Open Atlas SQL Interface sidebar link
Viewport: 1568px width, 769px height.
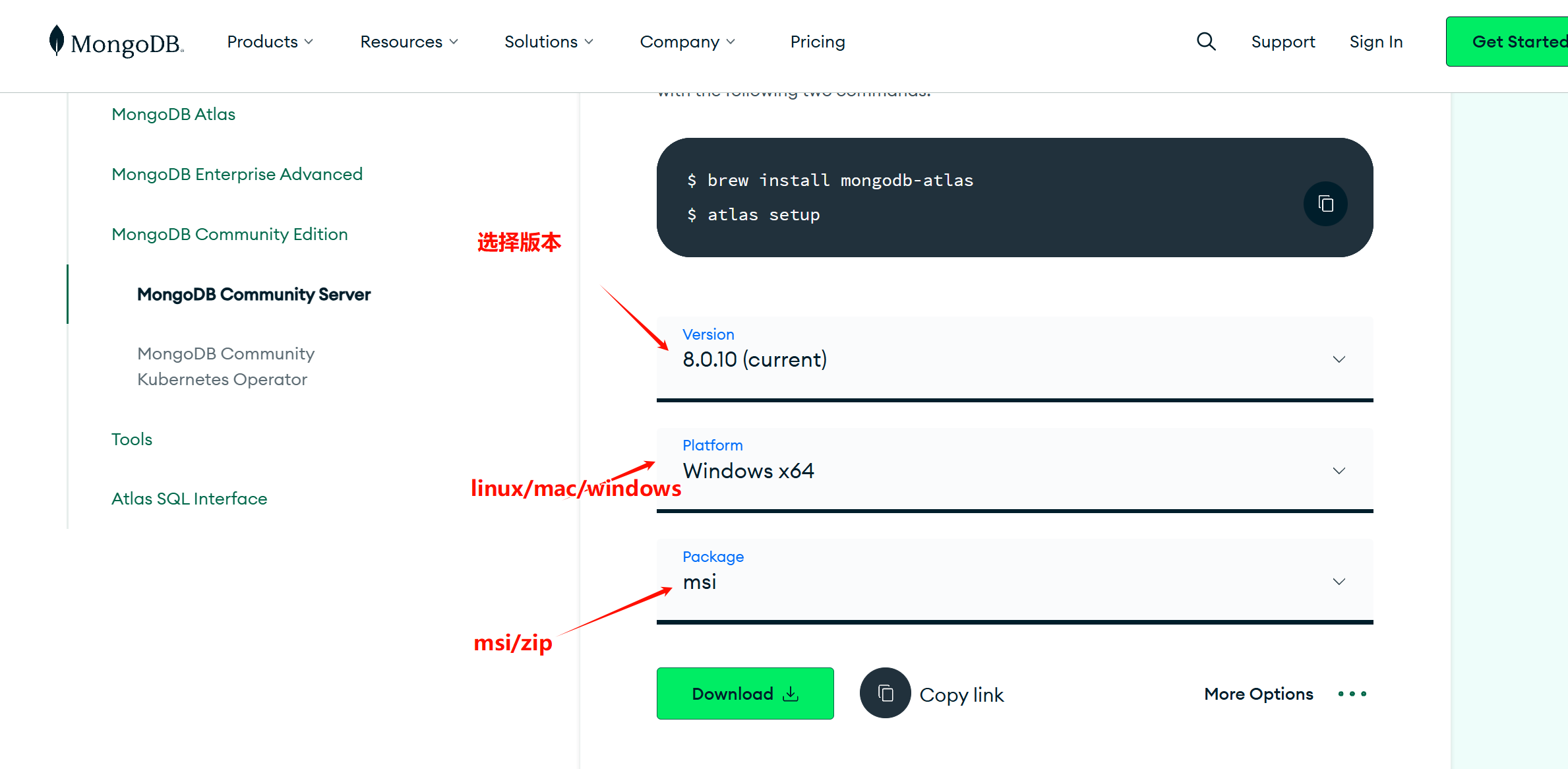(x=189, y=499)
